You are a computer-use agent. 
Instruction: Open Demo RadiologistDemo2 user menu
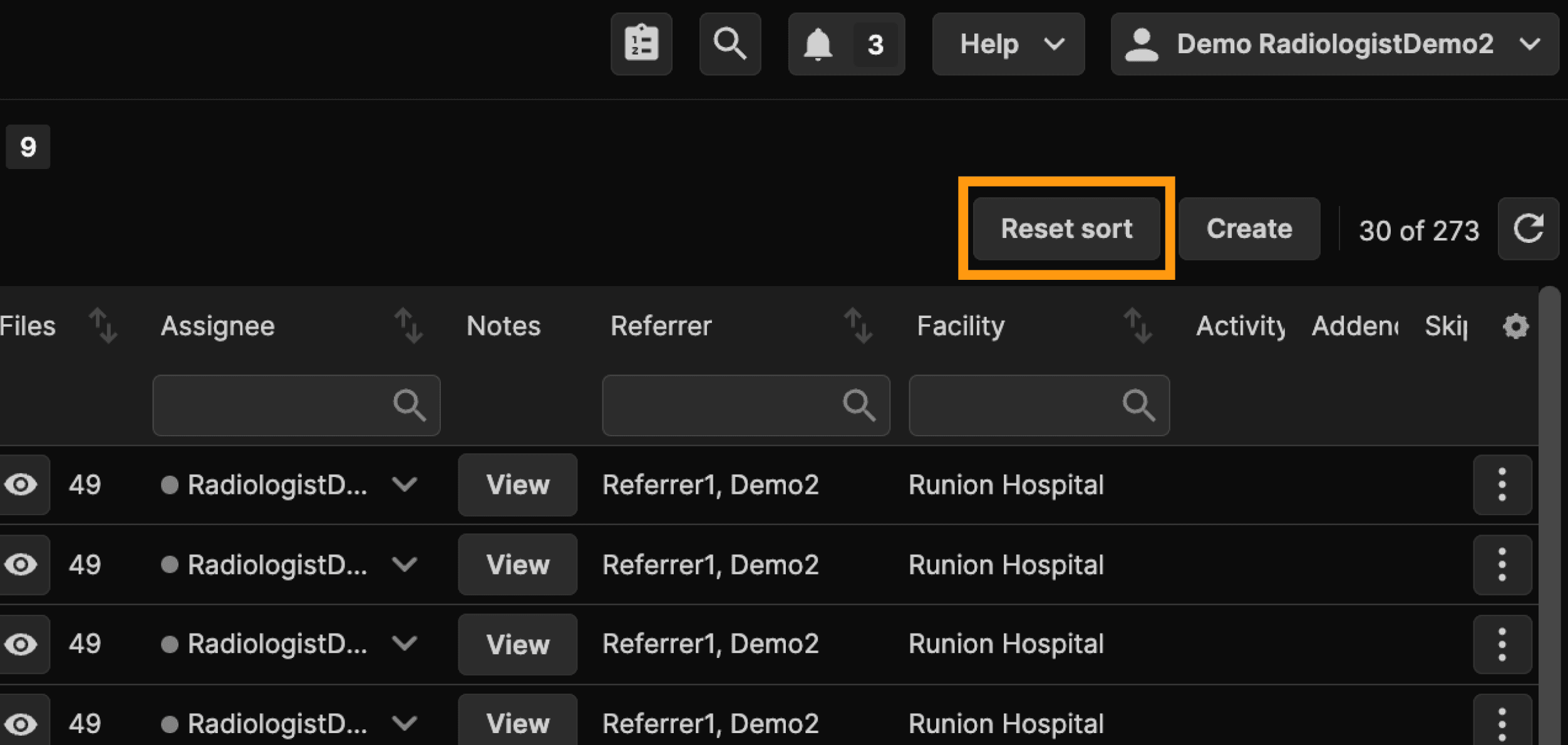(1334, 44)
